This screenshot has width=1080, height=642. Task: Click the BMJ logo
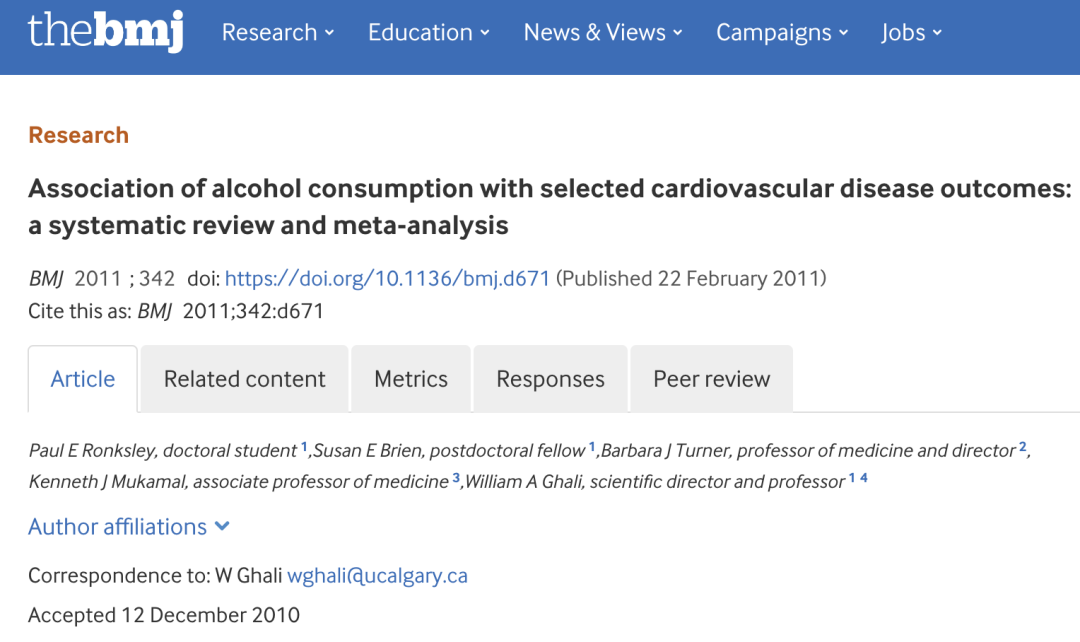105,32
